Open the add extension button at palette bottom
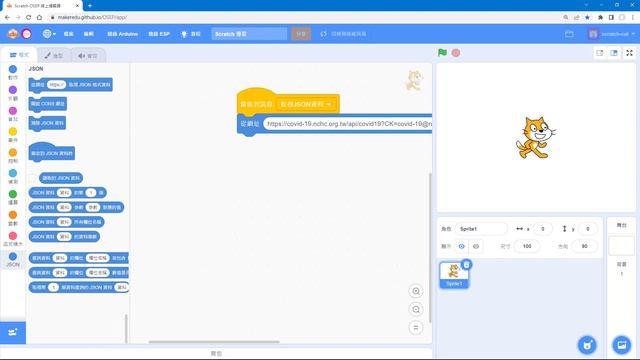Image resolution: width=640 pixels, height=360 pixels. pyautogui.click(x=13, y=332)
